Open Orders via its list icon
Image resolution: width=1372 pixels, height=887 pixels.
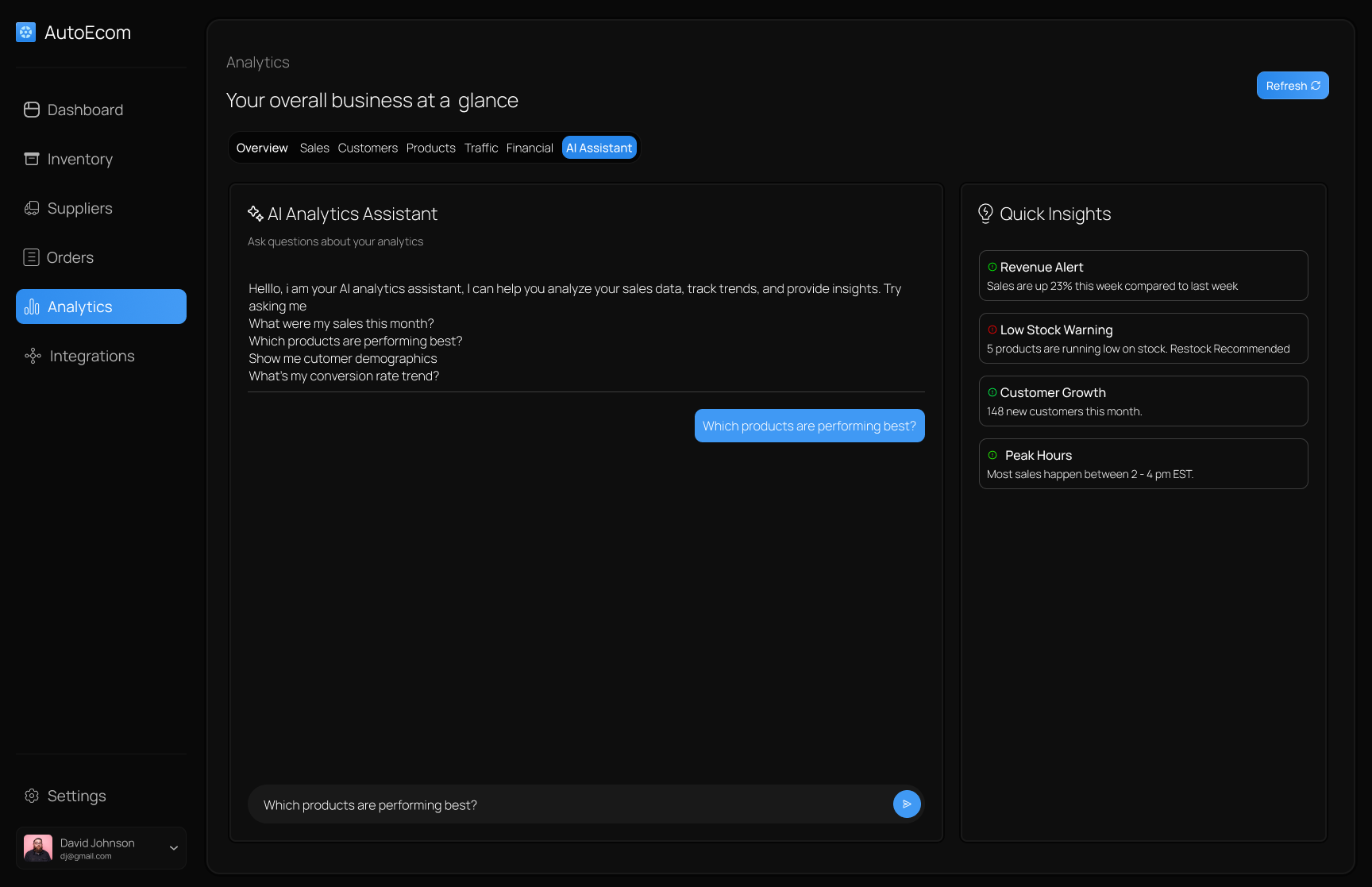point(32,257)
